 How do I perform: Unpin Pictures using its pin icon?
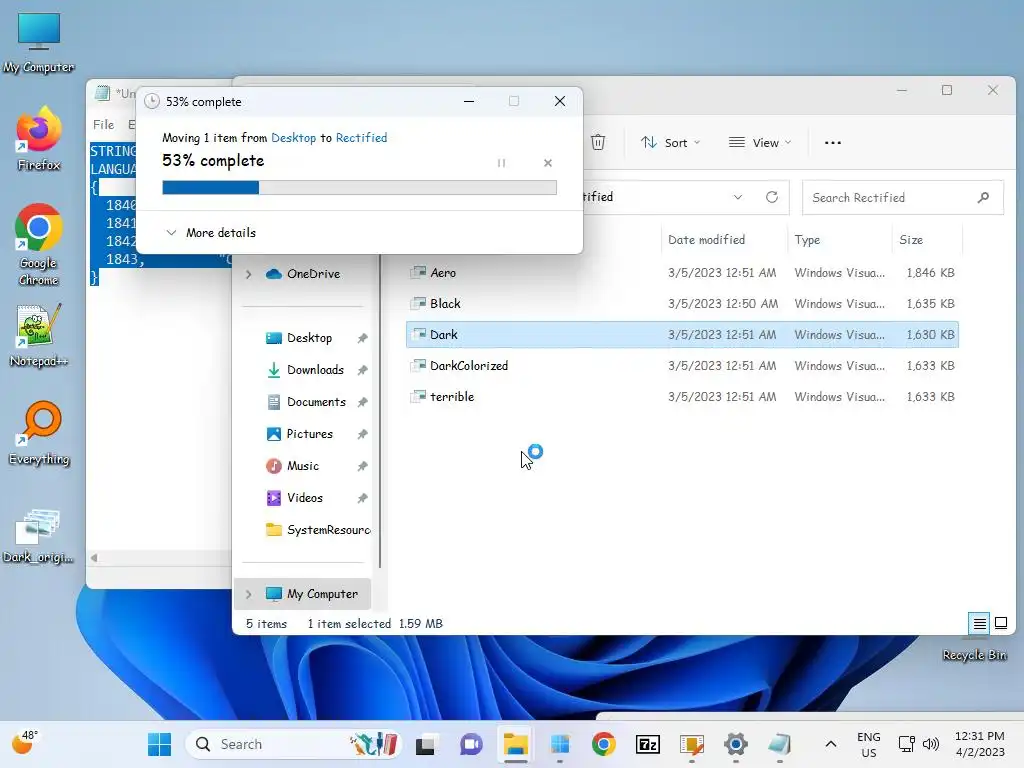click(x=362, y=434)
